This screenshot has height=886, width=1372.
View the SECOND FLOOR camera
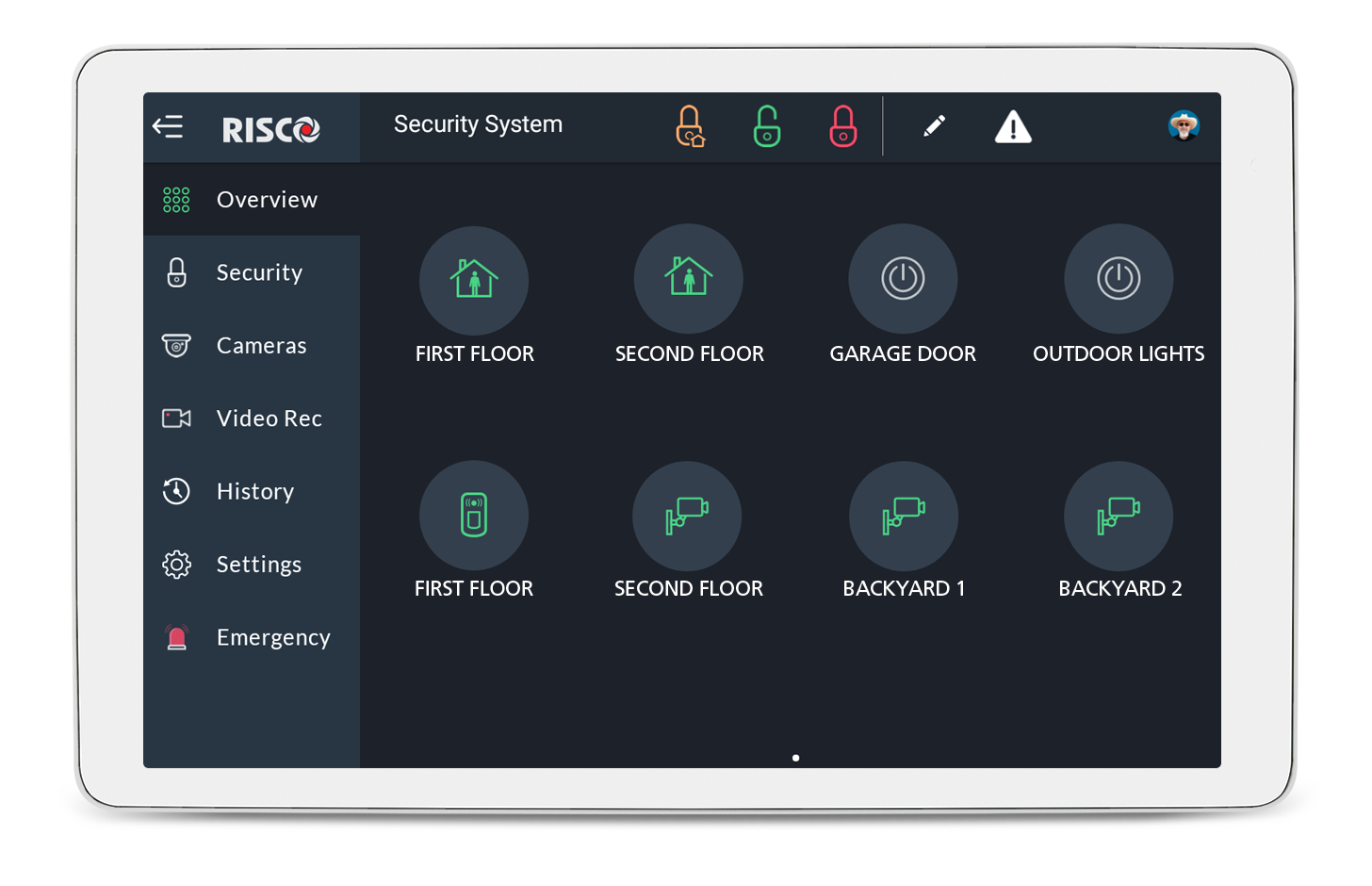click(x=687, y=516)
